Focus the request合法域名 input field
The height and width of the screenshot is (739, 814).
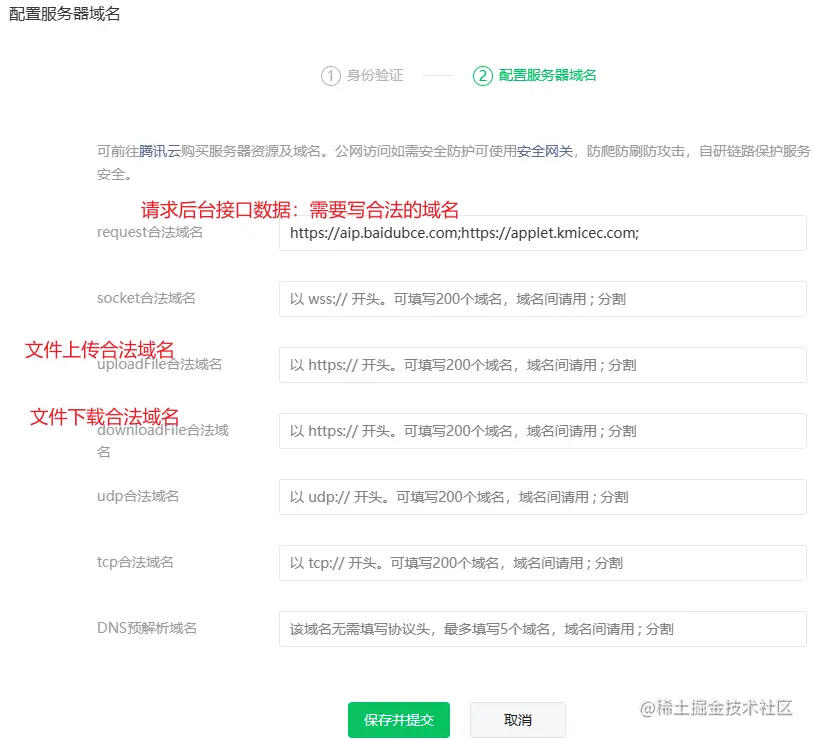click(x=542, y=233)
